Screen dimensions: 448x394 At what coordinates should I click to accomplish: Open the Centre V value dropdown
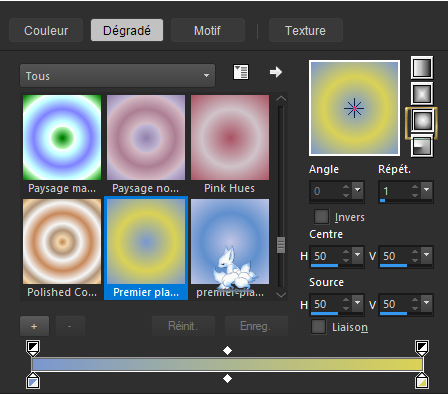tap(427, 256)
